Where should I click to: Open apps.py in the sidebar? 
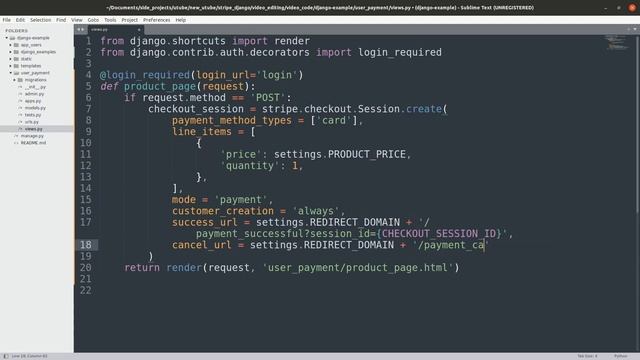tap(33, 101)
